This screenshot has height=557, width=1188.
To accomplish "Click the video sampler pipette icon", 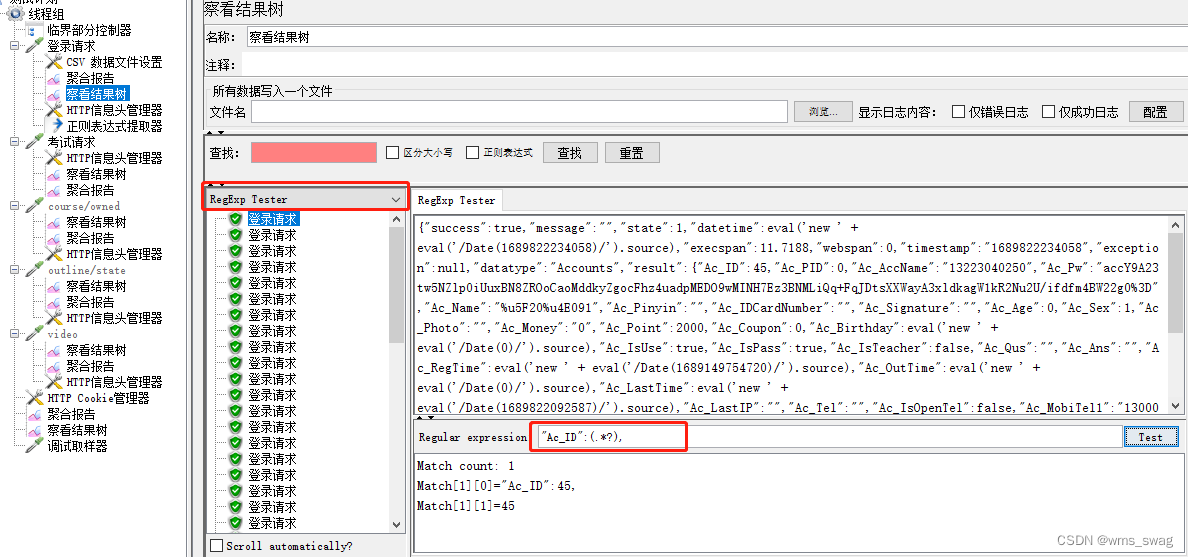I will click(x=35, y=333).
